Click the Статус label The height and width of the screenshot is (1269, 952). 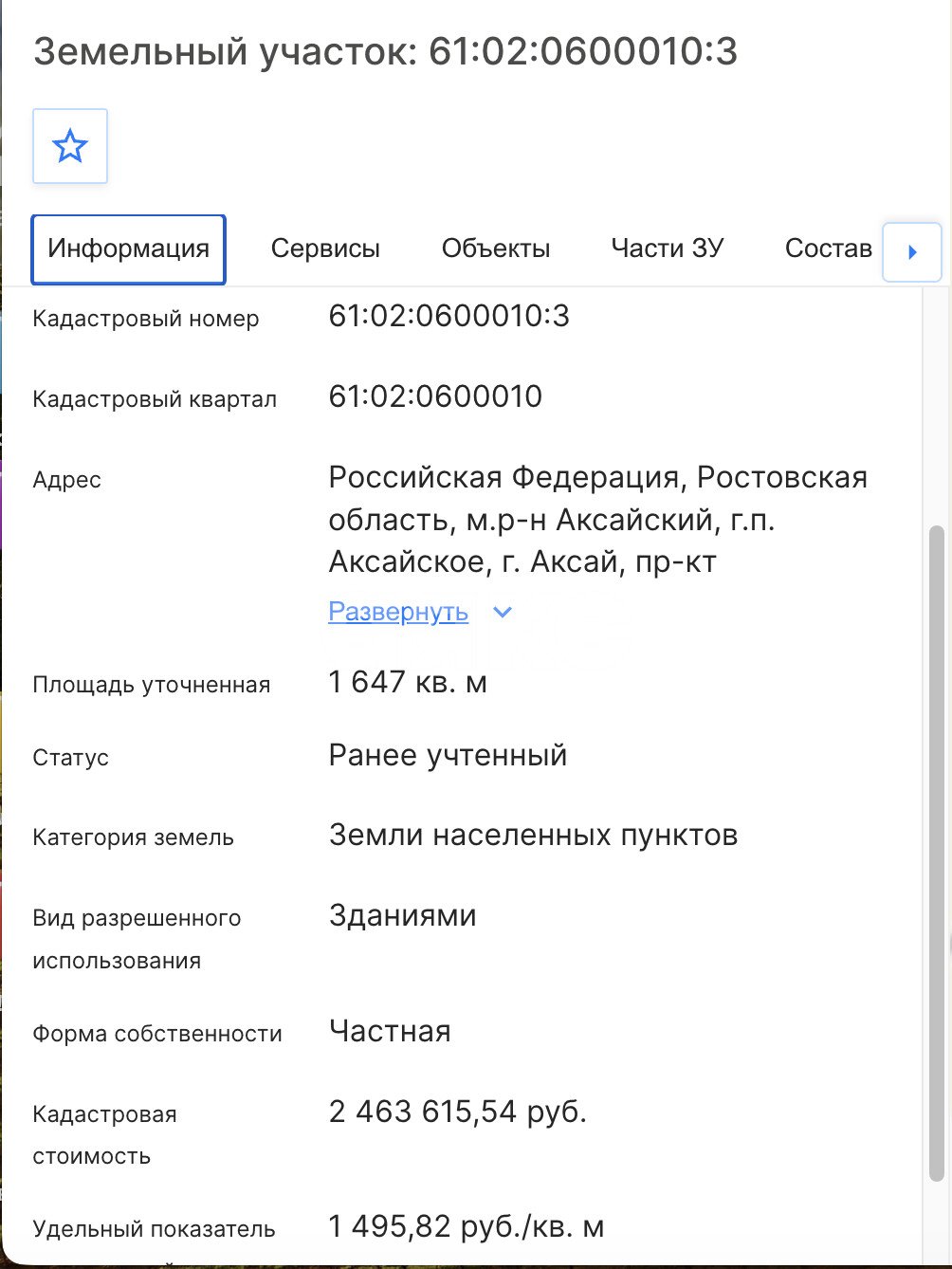(x=70, y=758)
